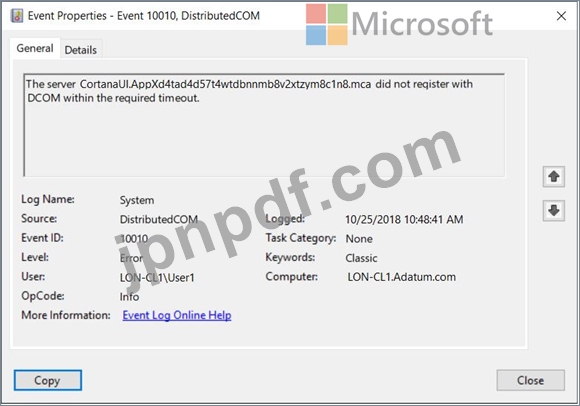
Task: Click inside the event description text box
Action: [x=264, y=125]
